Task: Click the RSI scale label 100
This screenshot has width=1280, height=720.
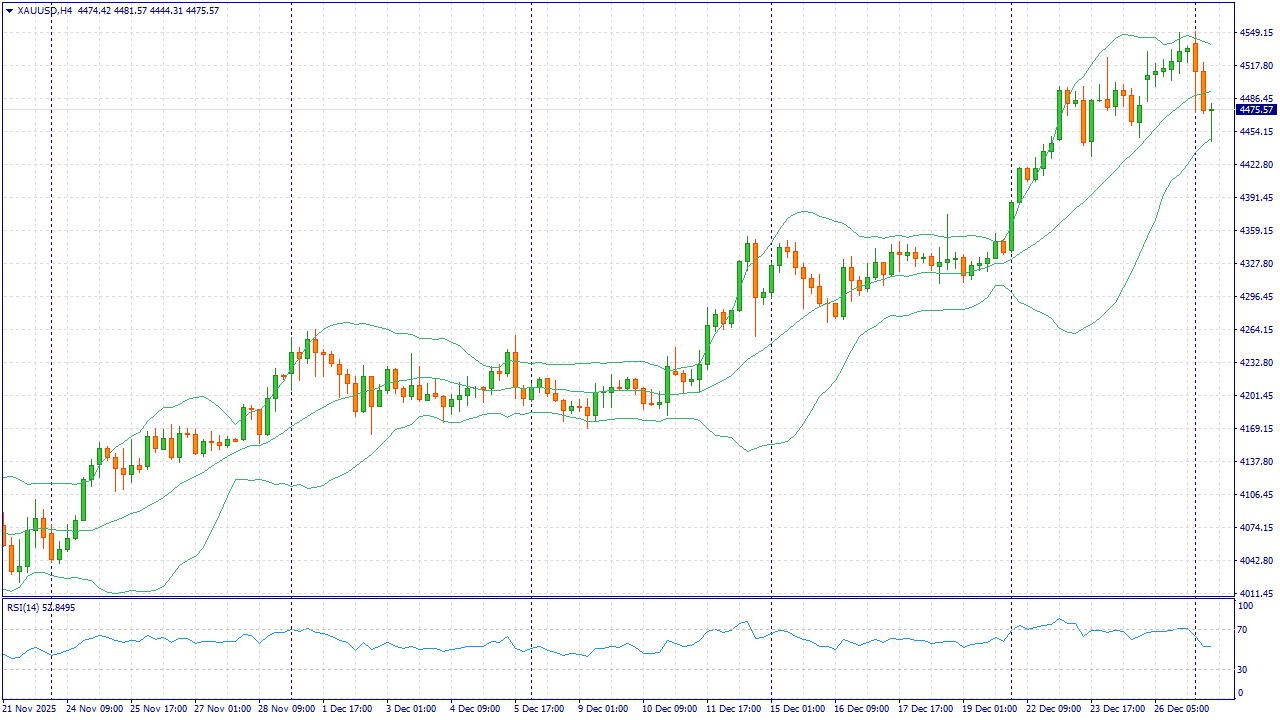Action: tap(1247, 606)
